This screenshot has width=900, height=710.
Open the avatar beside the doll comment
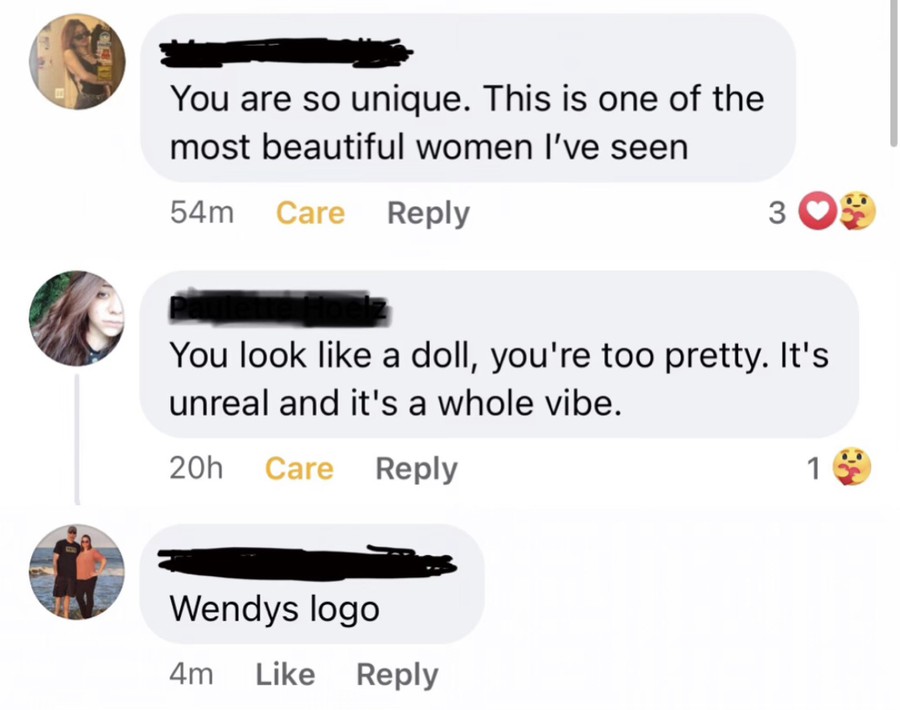click(76, 318)
